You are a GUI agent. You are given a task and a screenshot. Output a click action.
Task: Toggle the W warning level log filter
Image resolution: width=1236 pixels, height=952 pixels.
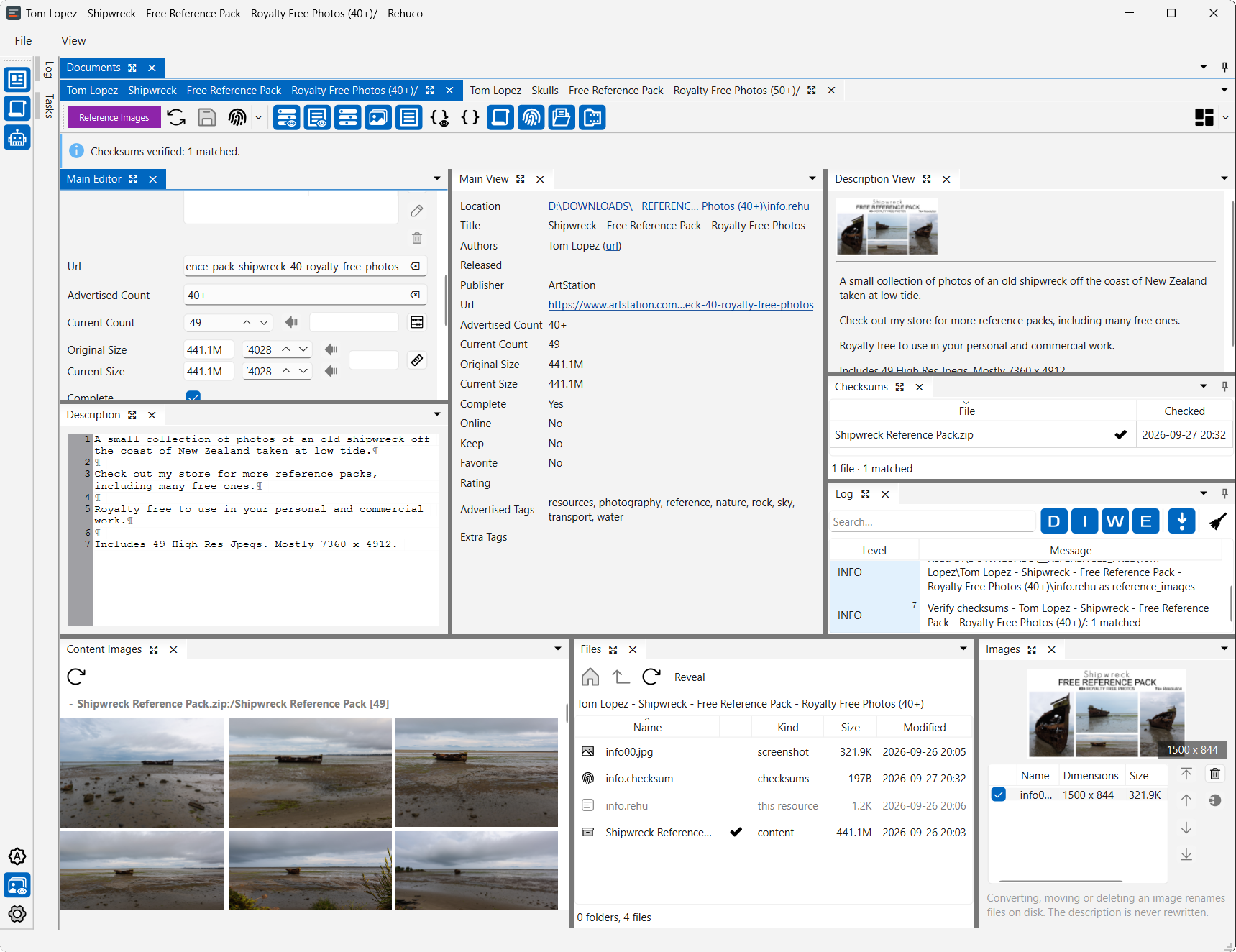click(x=1115, y=521)
